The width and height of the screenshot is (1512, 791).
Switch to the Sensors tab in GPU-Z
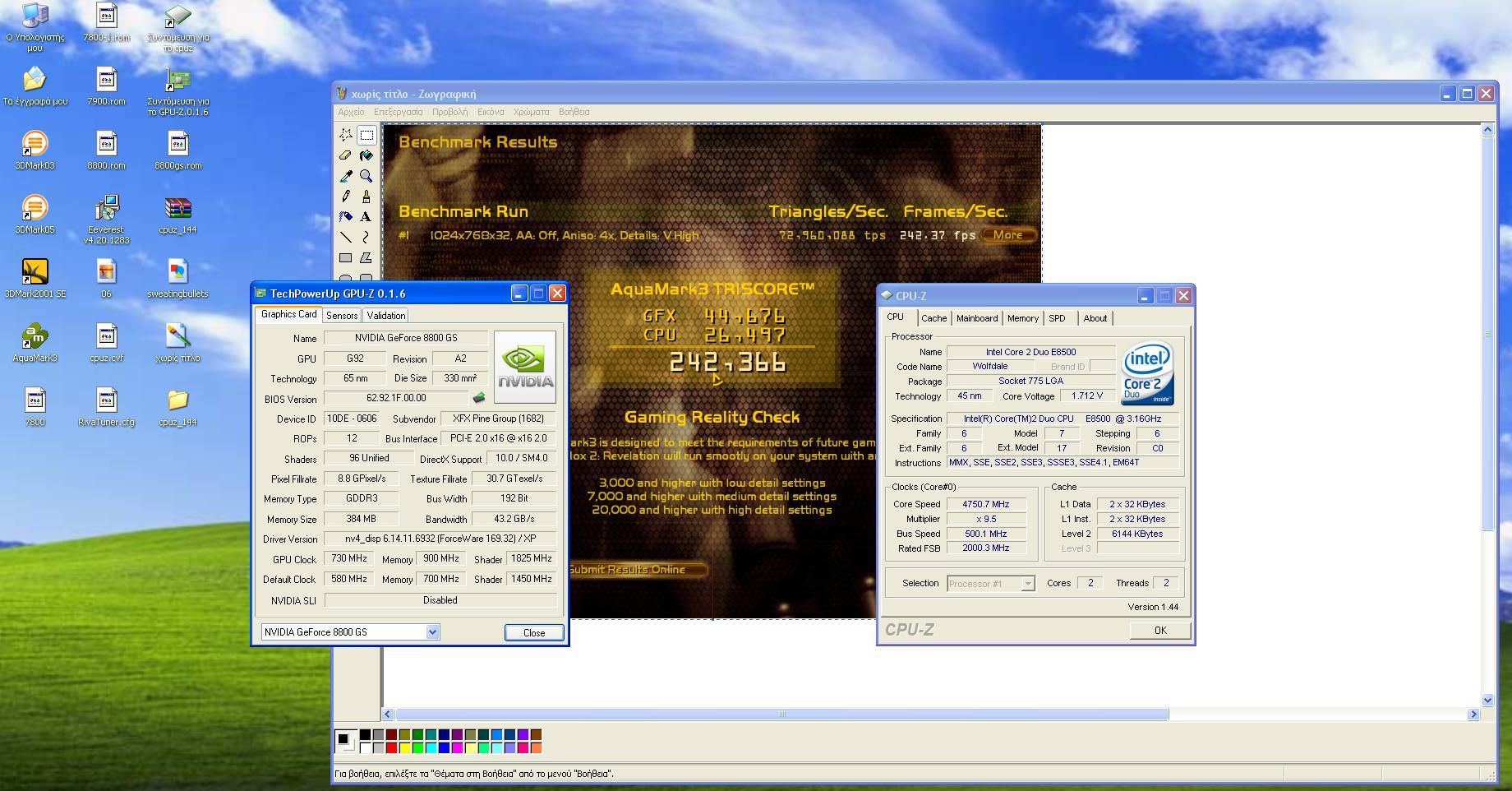342,316
